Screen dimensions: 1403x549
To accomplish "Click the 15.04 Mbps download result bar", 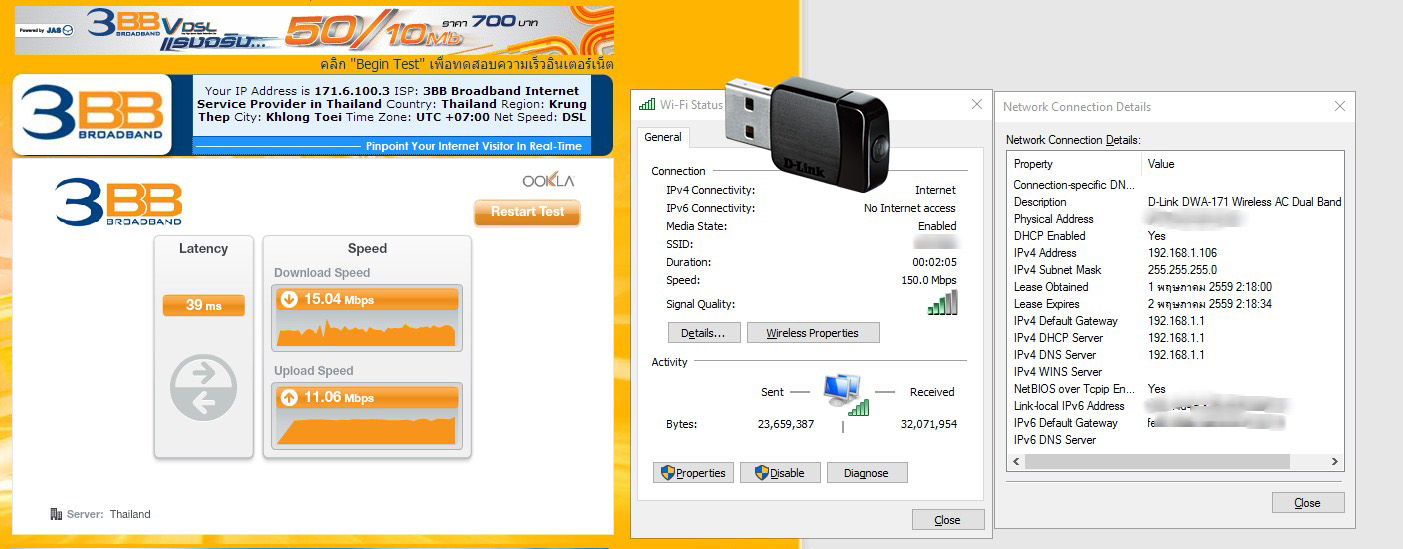I will pos(367,298).
